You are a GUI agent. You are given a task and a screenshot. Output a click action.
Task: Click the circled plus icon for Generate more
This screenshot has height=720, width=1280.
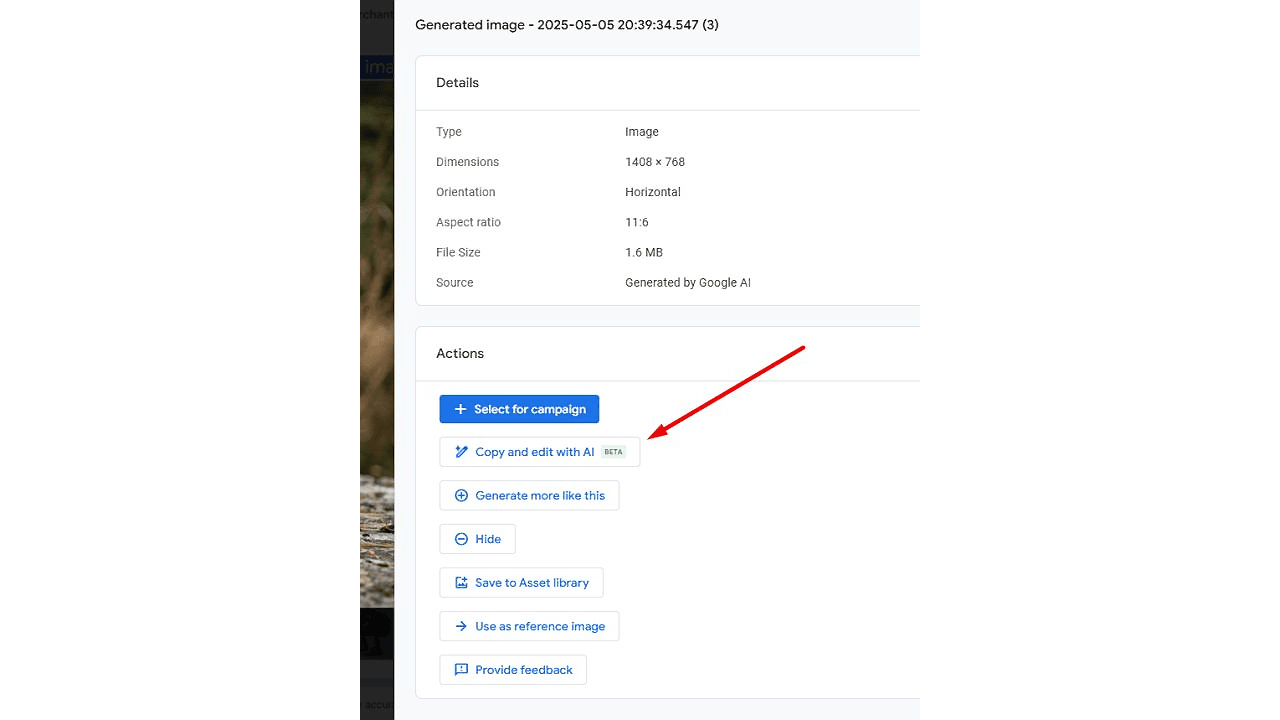pyautogui.click(x=461, y=495)
